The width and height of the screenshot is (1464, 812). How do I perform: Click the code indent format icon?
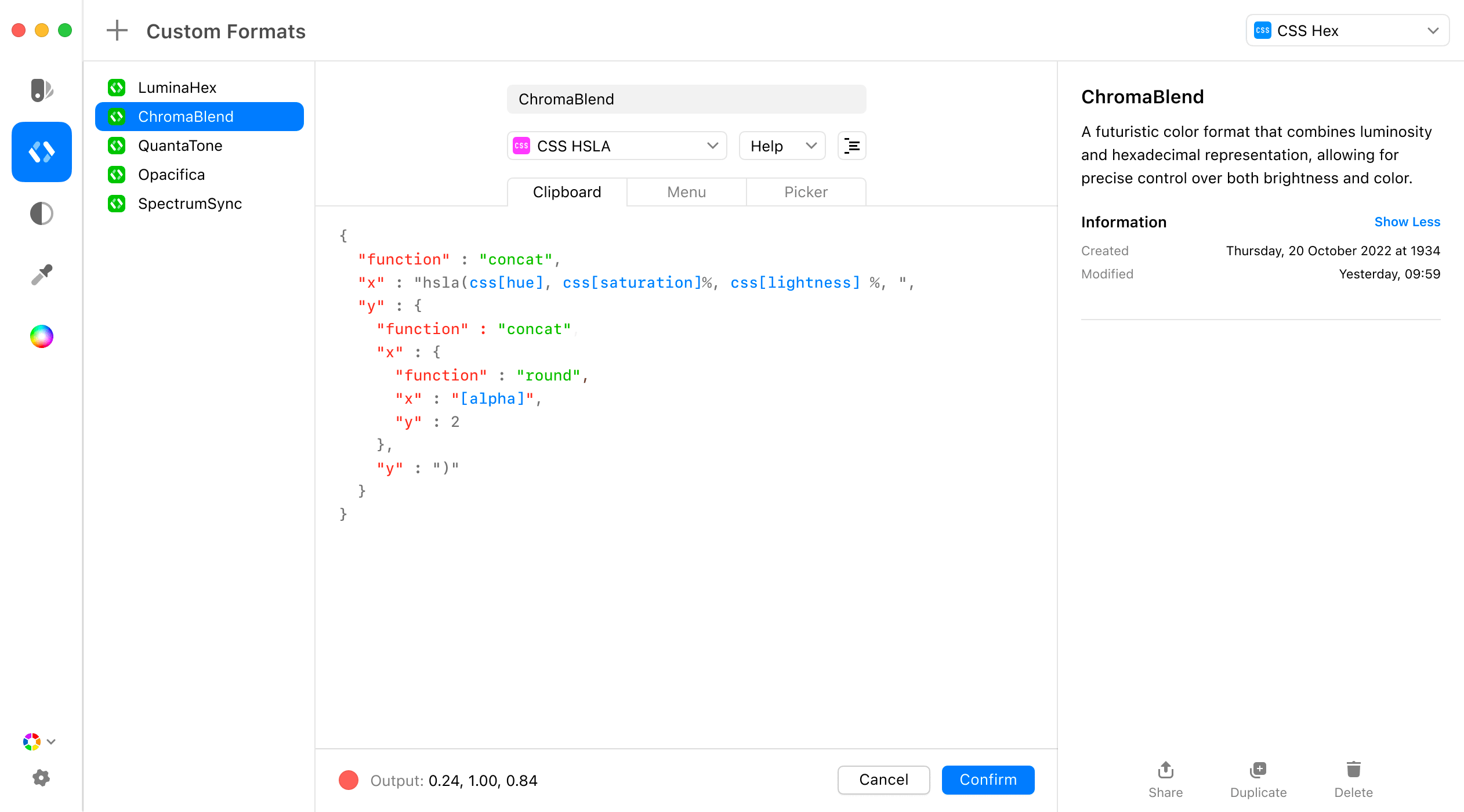pyautogui.click(x=851, y=146)
